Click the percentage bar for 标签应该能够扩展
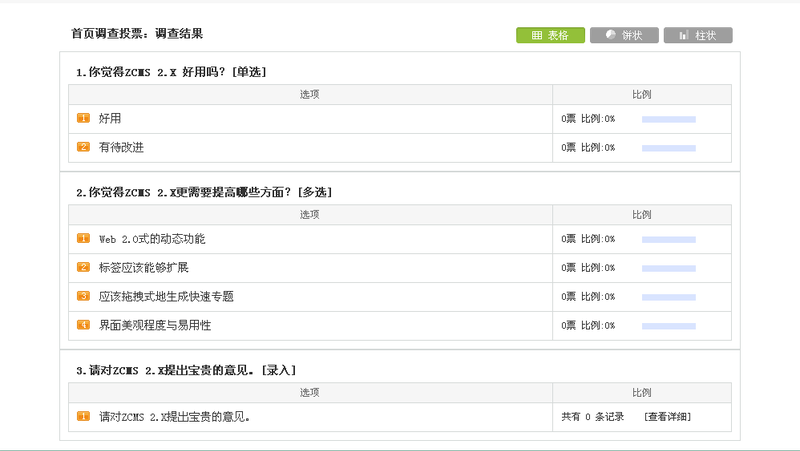Viewport: 800px width, 451px height. point(668,268)
